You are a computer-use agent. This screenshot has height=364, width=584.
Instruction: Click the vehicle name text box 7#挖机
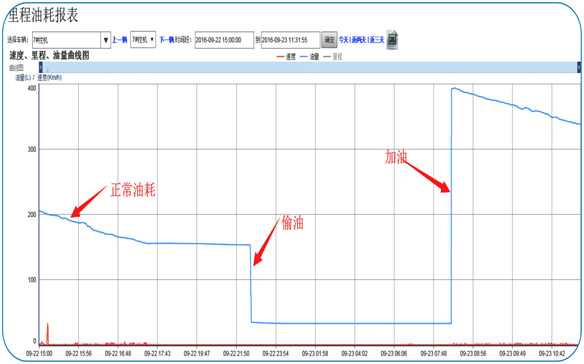click(67, 40)
